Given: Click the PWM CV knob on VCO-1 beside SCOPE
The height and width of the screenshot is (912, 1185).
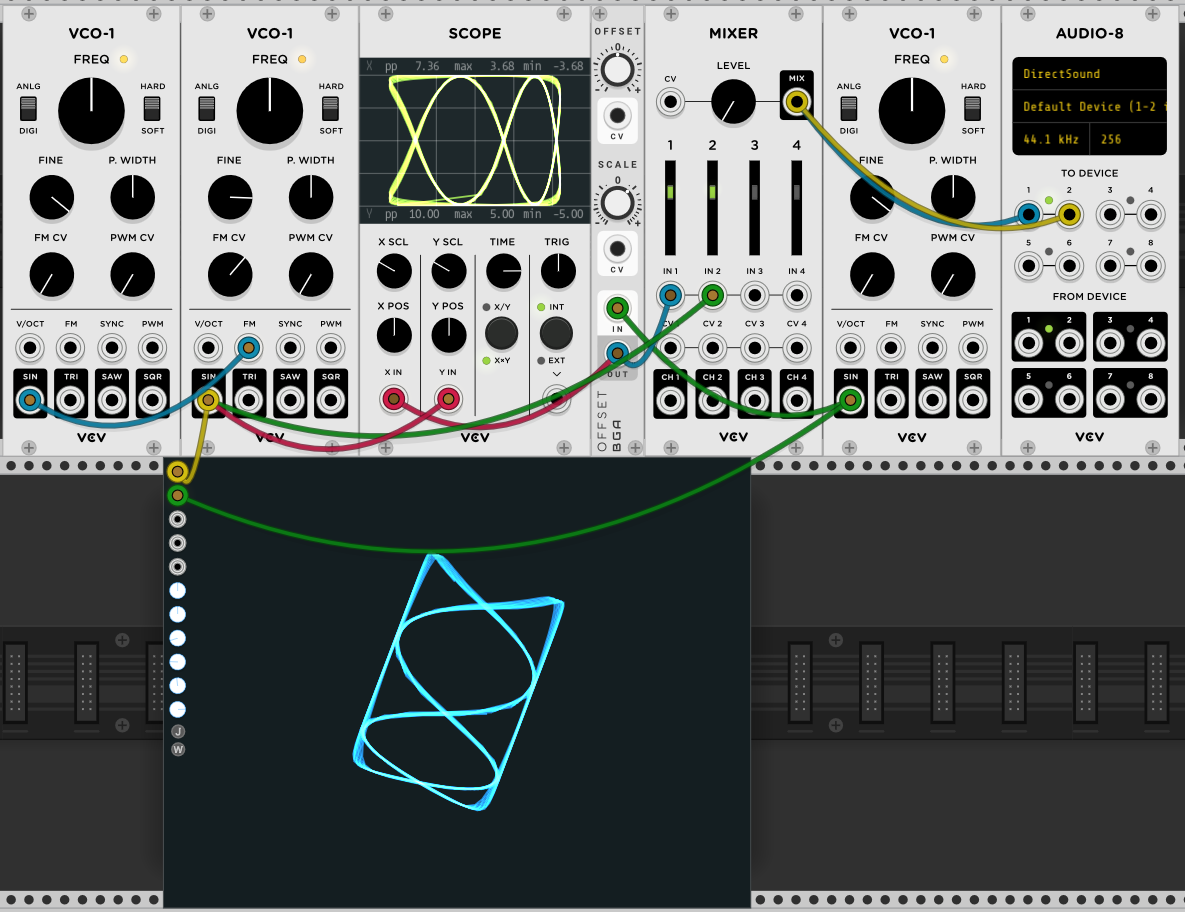Looking at the screenshot, I should 311,275.
